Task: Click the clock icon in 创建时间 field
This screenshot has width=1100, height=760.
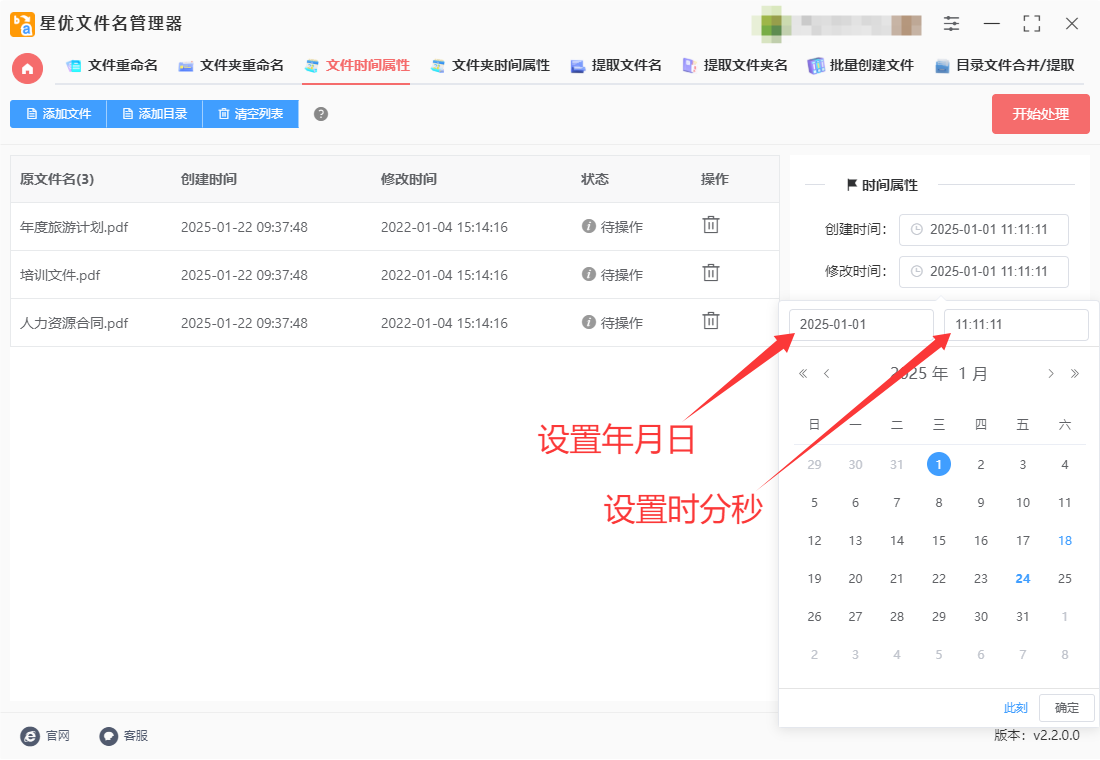Action: pos(916,229)
